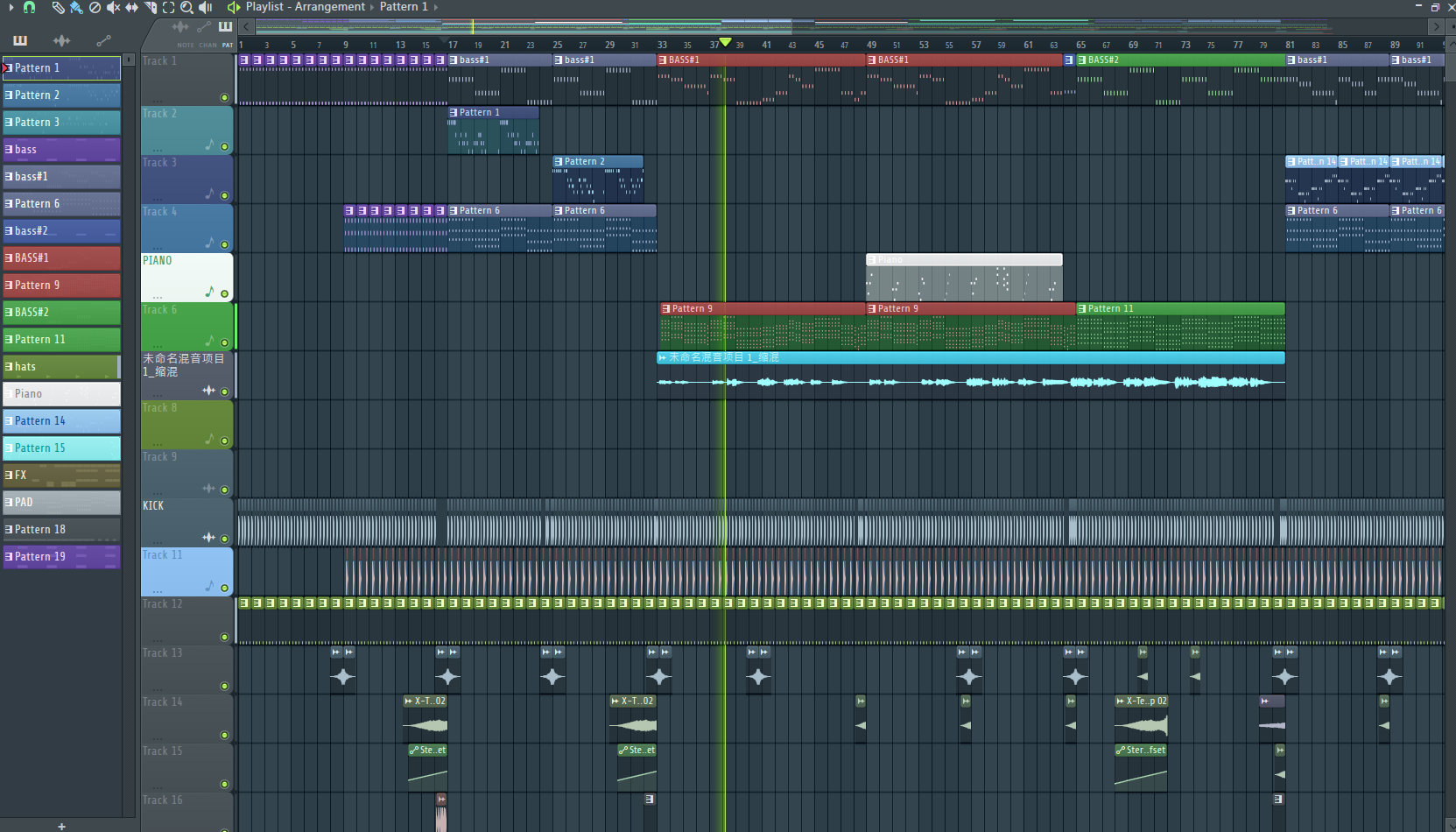The image size is (1456, 832).
Task: Click the playlist overview minimap scrollbar
Action: (x=788, y=26)
